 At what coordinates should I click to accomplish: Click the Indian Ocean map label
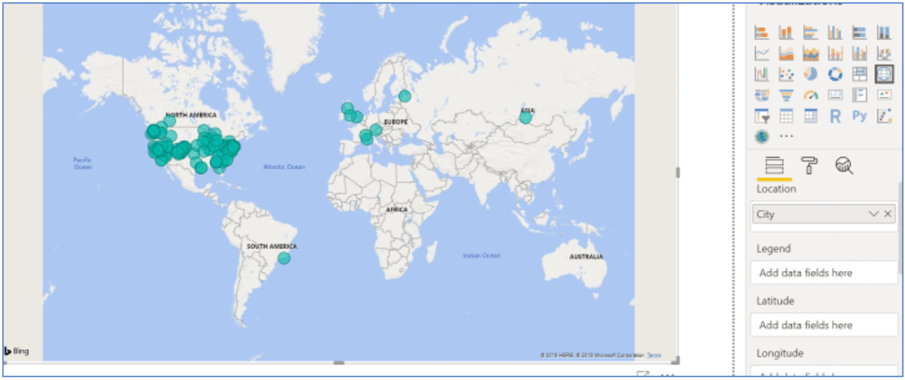(x=482, y=255)
